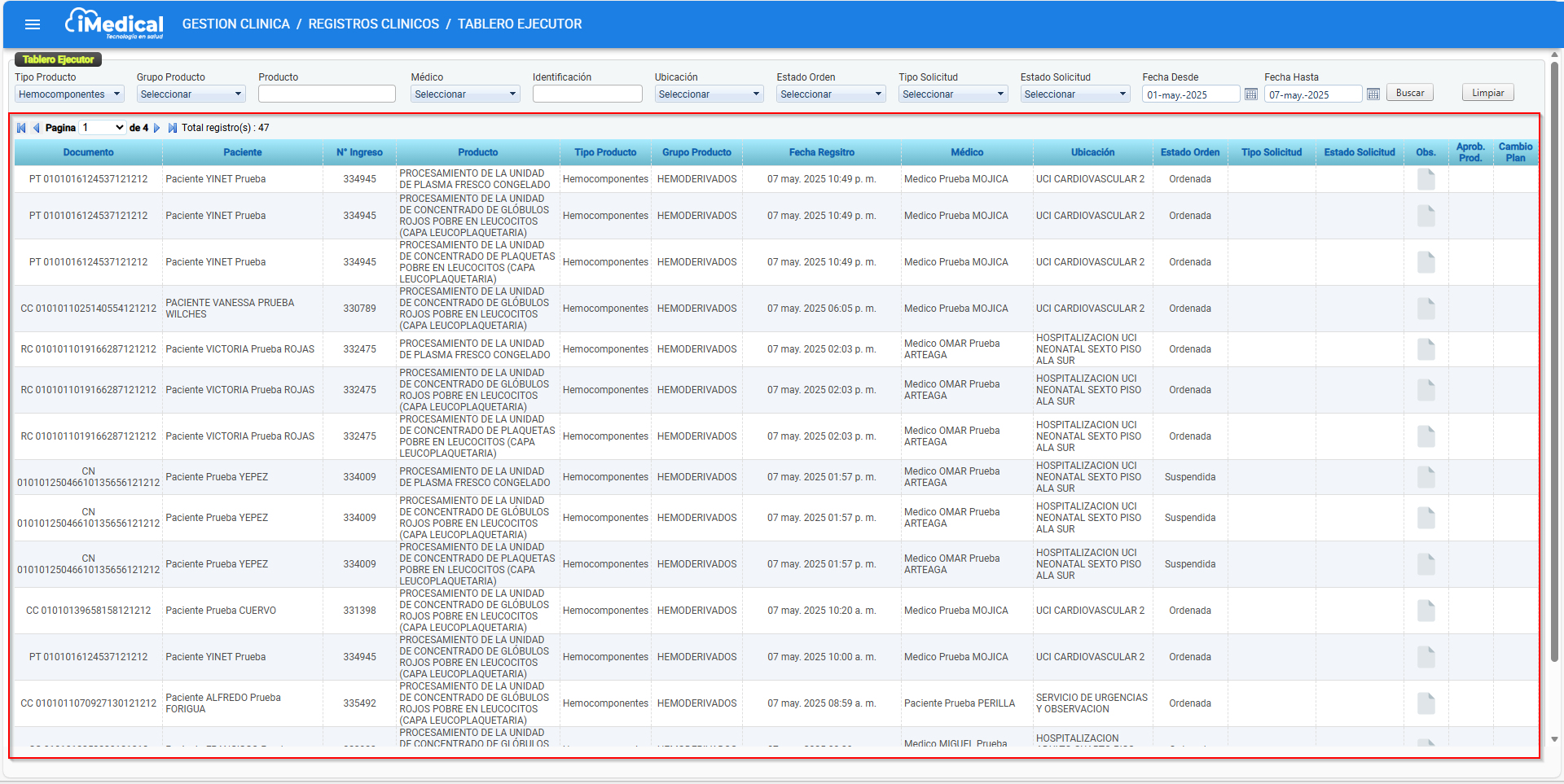This screenshot has height=784, width=1564.
Task: Focus the Identificación text field
Action: coord(586,94)
